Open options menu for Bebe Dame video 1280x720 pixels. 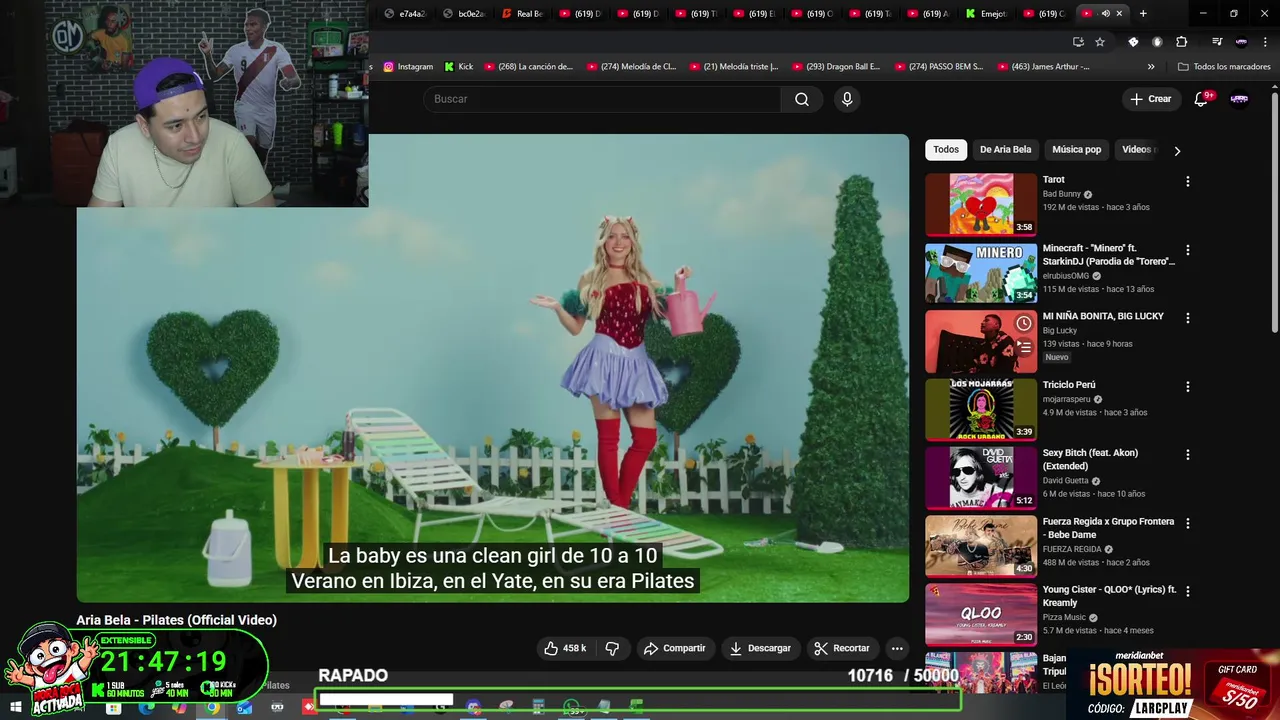pyautogui.click(x=1188, y=523)
